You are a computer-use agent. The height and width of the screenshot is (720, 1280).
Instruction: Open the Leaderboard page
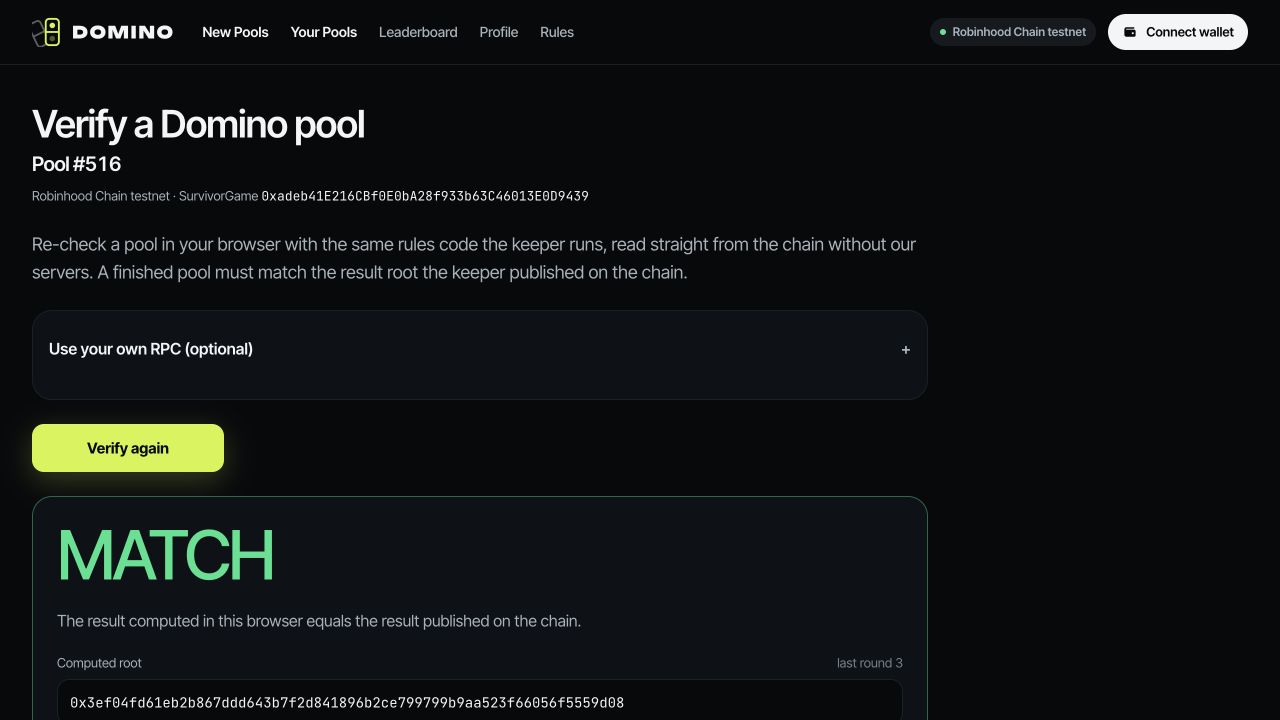click(x=418, y=32)
